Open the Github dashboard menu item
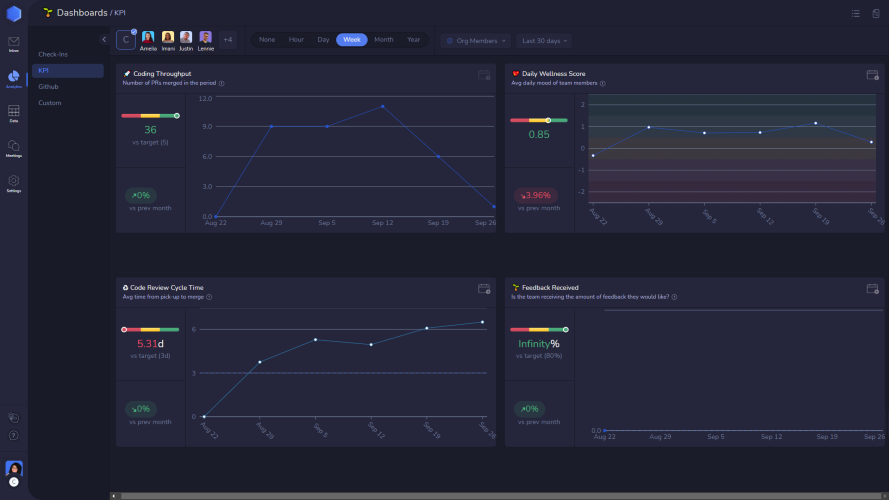889x500 pixels. pyautogui.click(x=48, y=87)
